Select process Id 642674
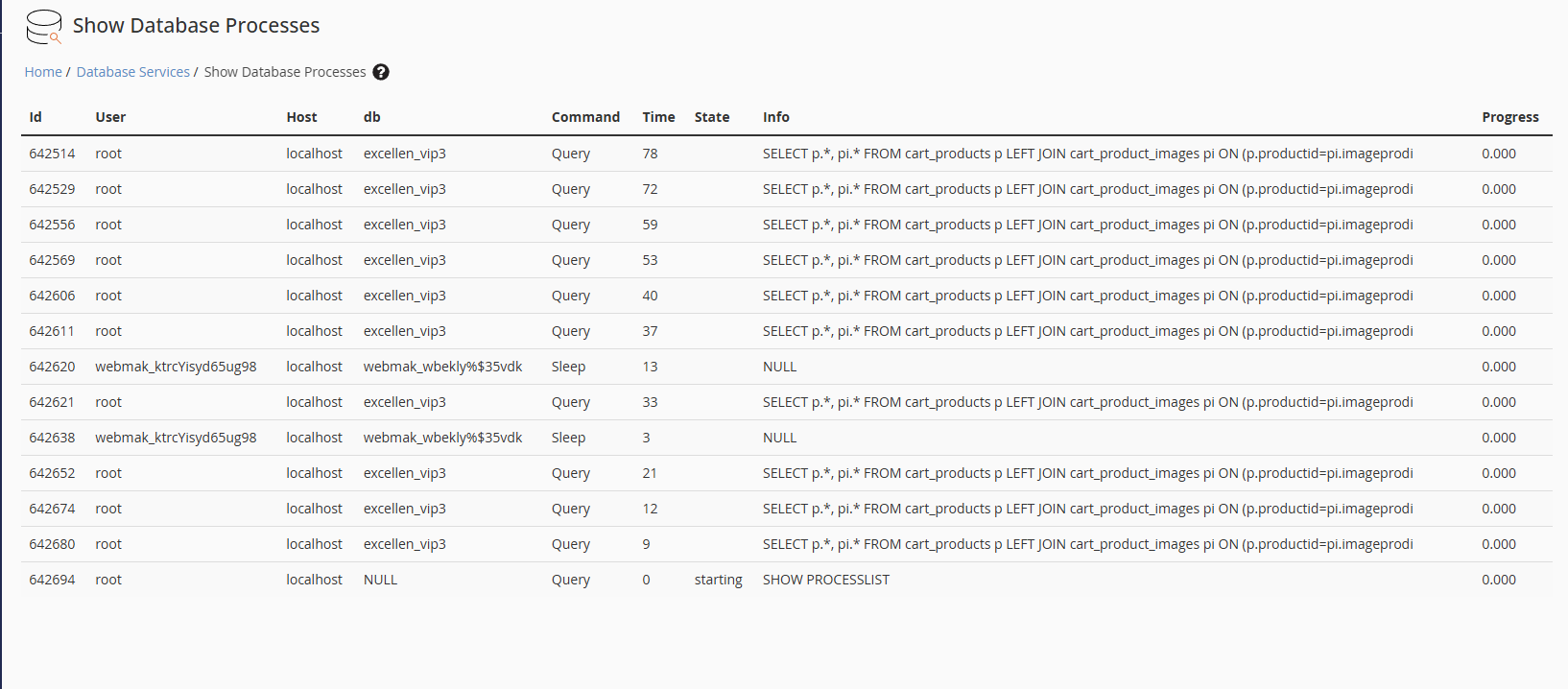 point(52,509)
